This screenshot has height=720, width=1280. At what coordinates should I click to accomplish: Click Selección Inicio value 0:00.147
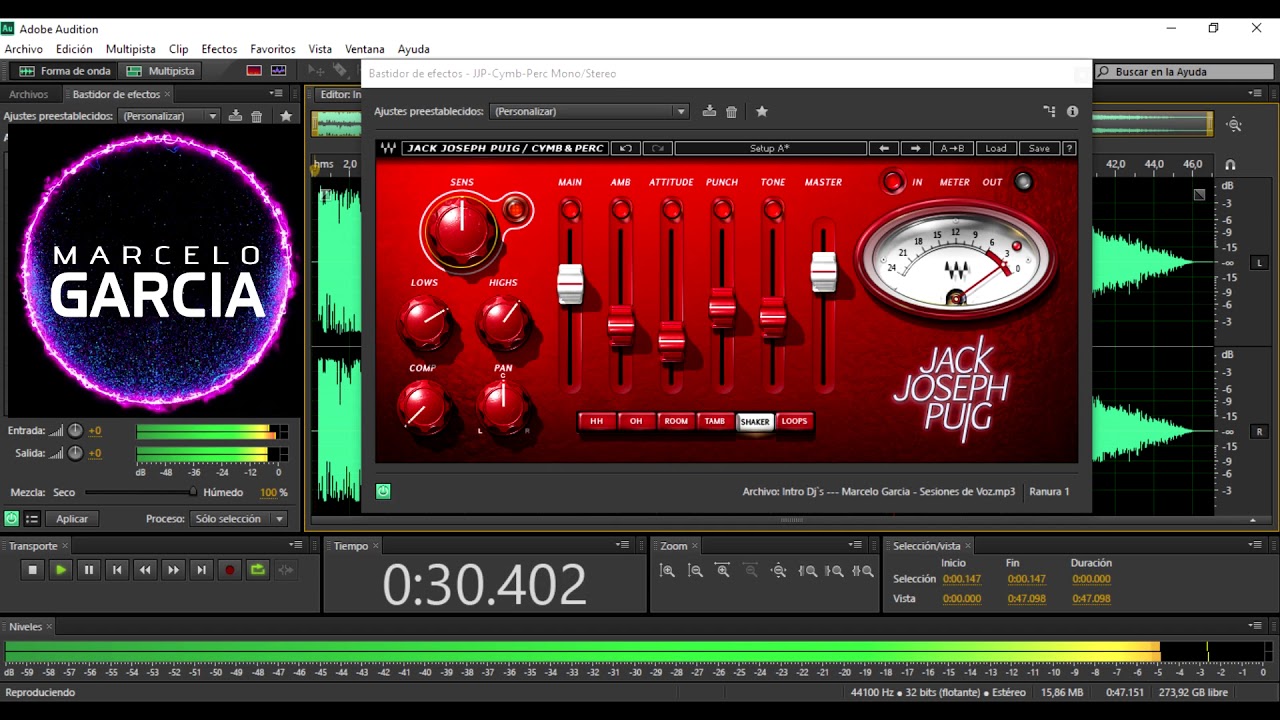coord(962,579)
